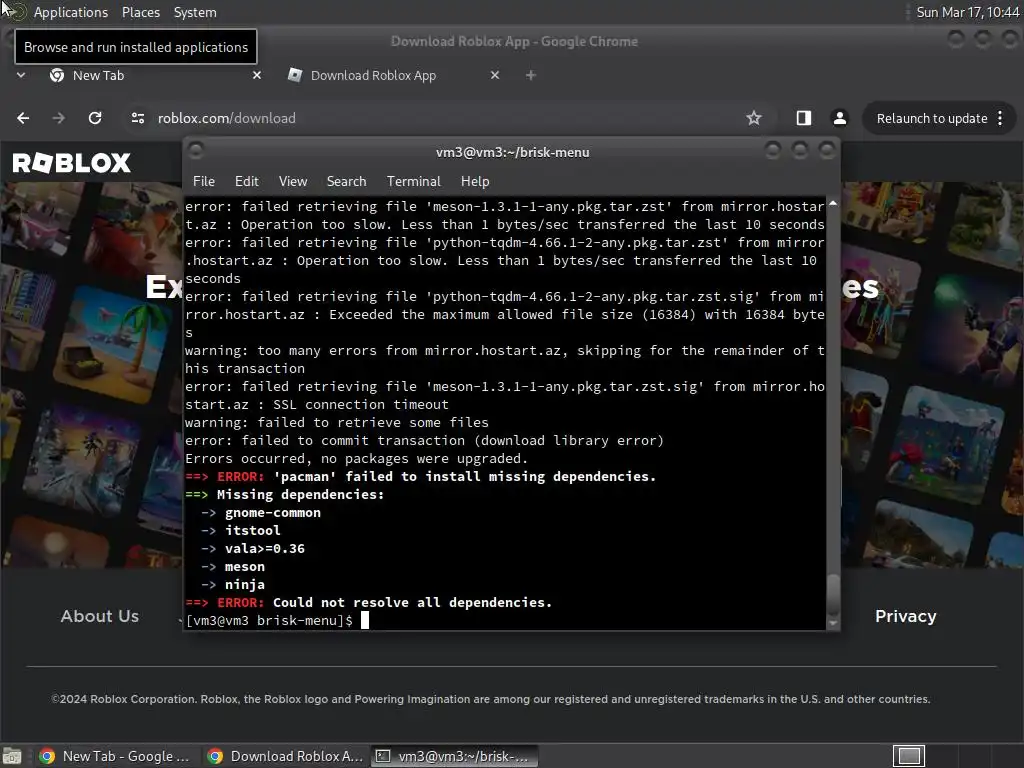Screen dimensions: 1024x768
Task: Open Chrome profile avatar icon
Action: pyautogui.click(x=840, y=118)
